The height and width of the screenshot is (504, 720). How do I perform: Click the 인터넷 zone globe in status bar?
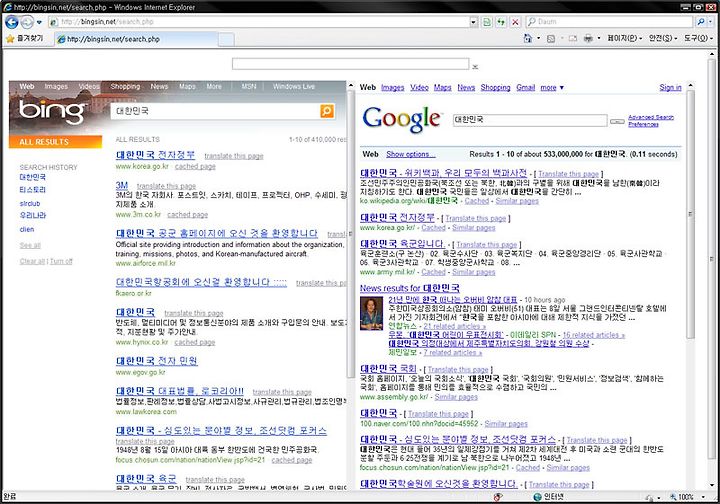538,497
